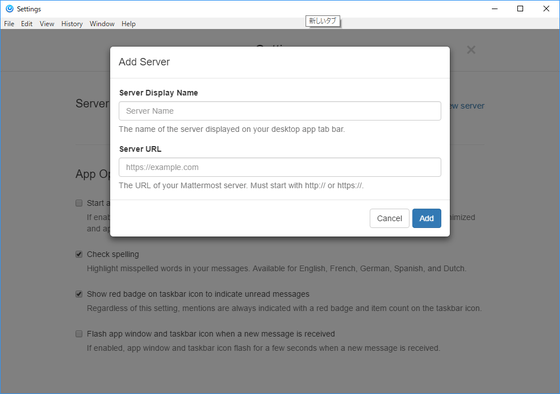Confirm with the blue Add button
Screen dimensions: 560x394
pyautogui.click(x=426, y=218)
